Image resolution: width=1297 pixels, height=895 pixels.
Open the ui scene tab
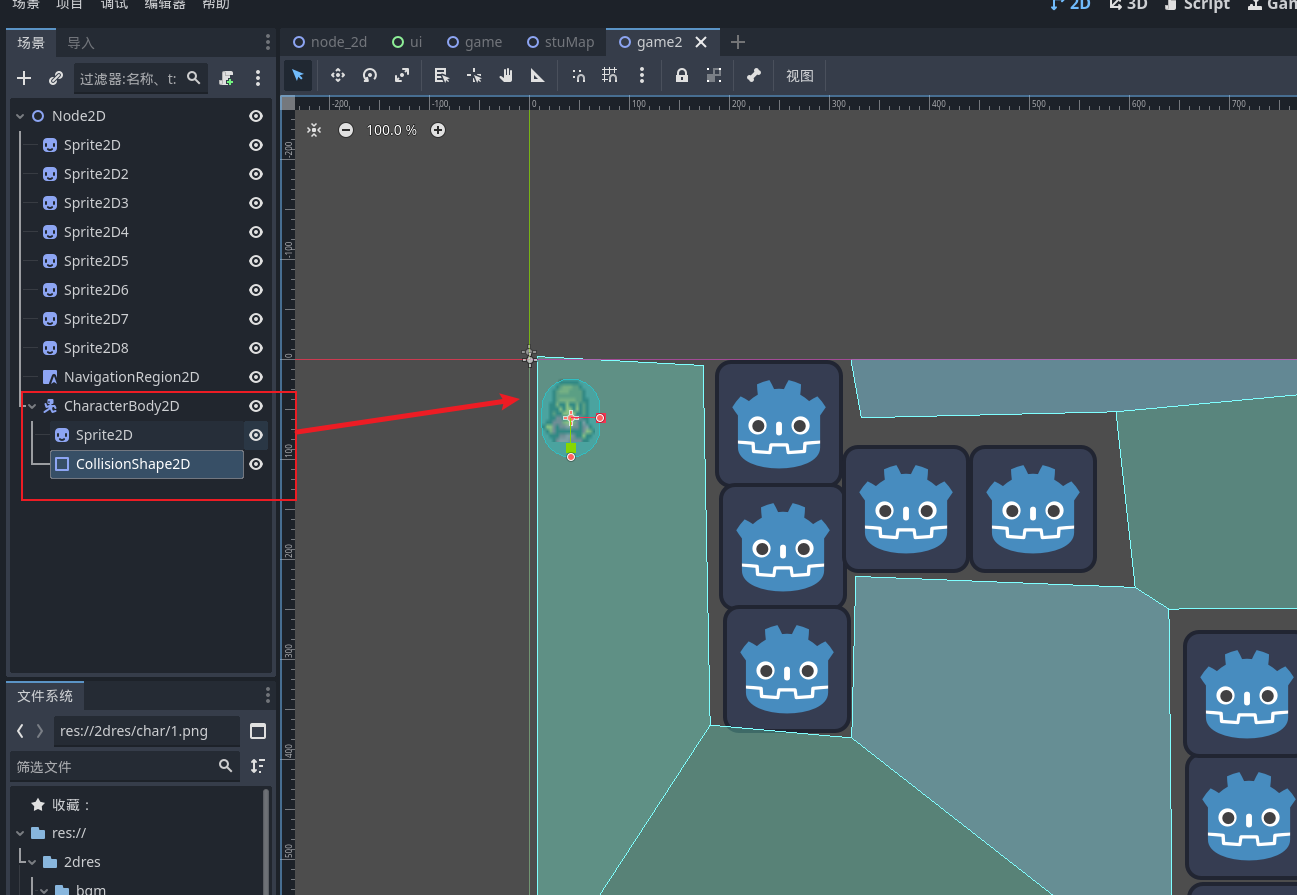click(x=408, y=42)
